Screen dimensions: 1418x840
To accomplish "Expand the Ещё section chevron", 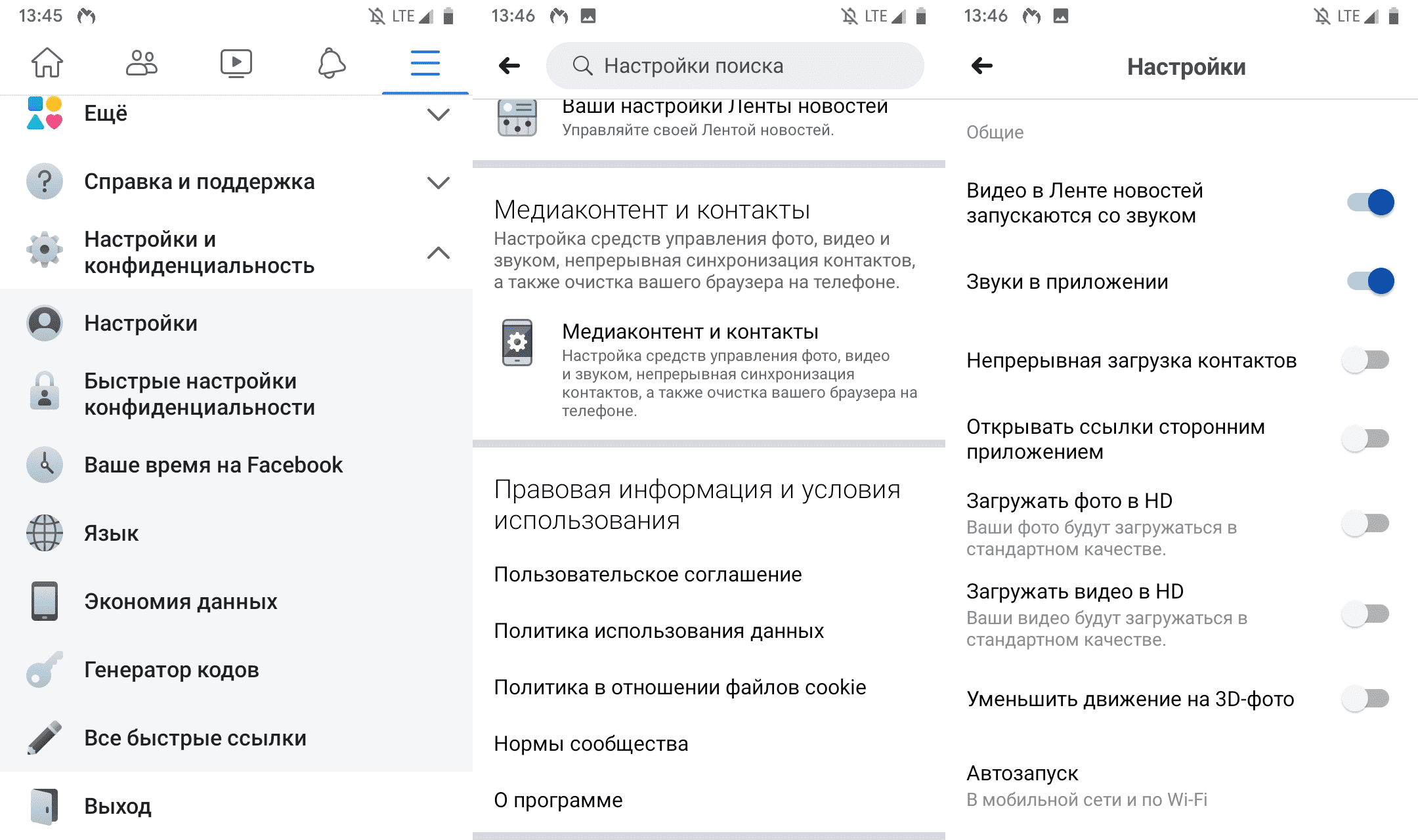I will (x=439, y=114).
